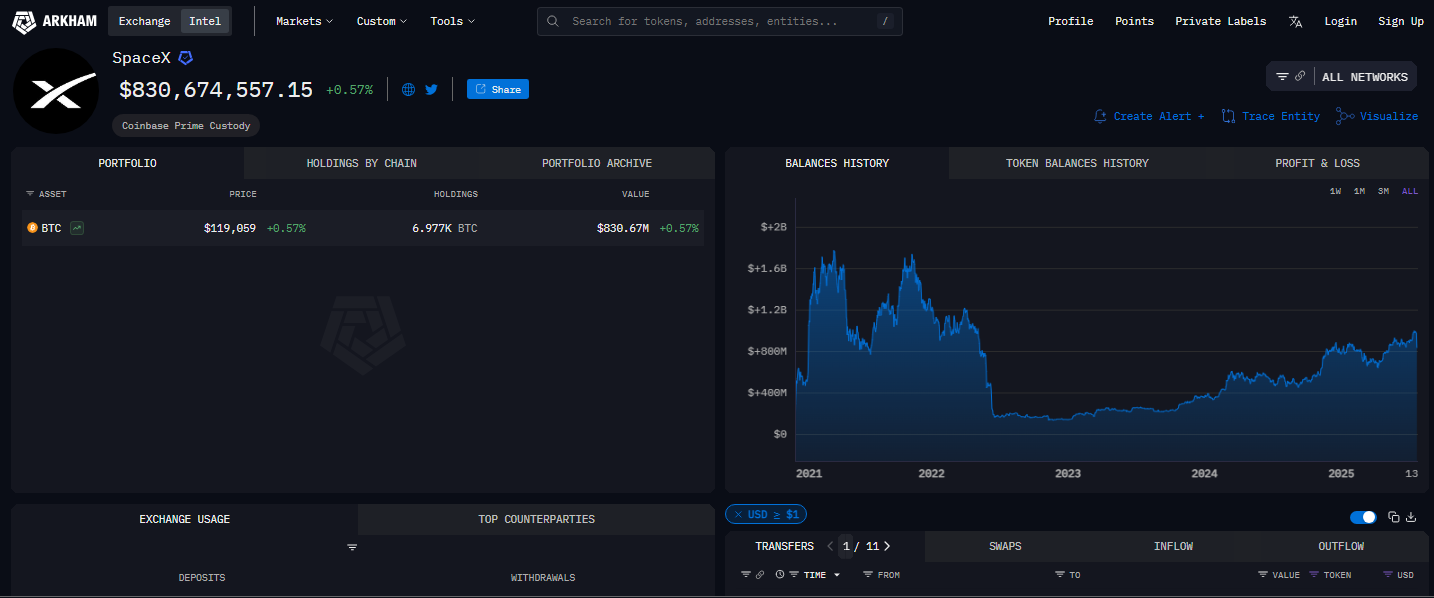Sort by TIME column dropdown arrow

coord(837,575)
